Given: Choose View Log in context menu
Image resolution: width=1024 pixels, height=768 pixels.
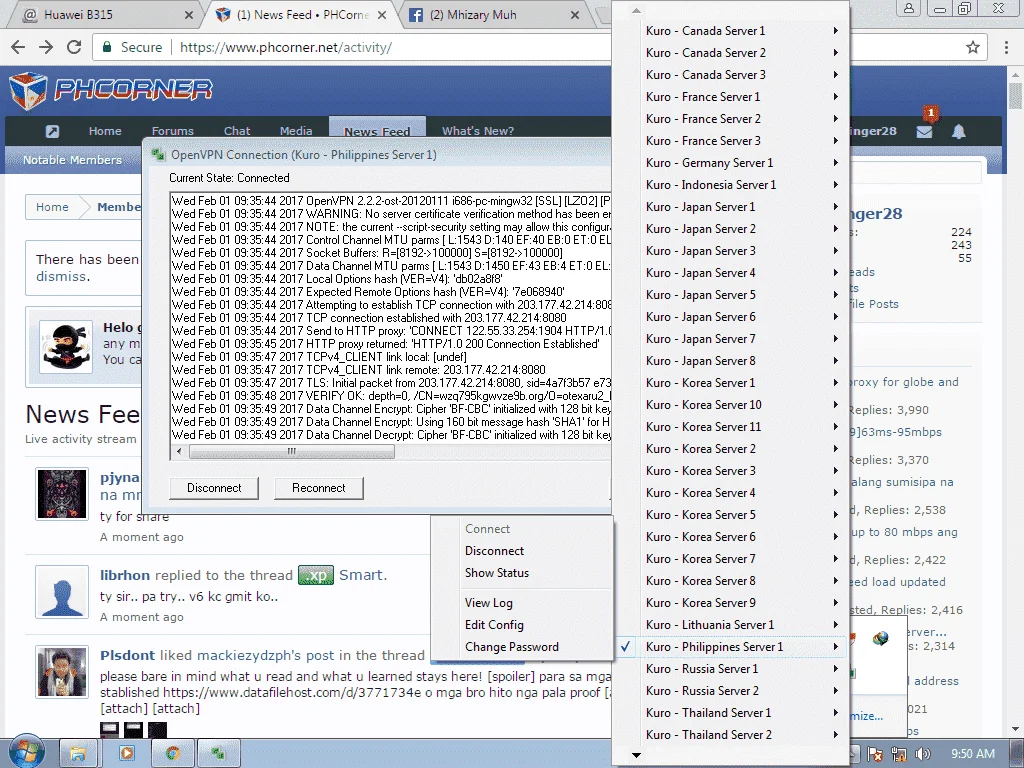Looking at the screenshot, I should (488, 603).
